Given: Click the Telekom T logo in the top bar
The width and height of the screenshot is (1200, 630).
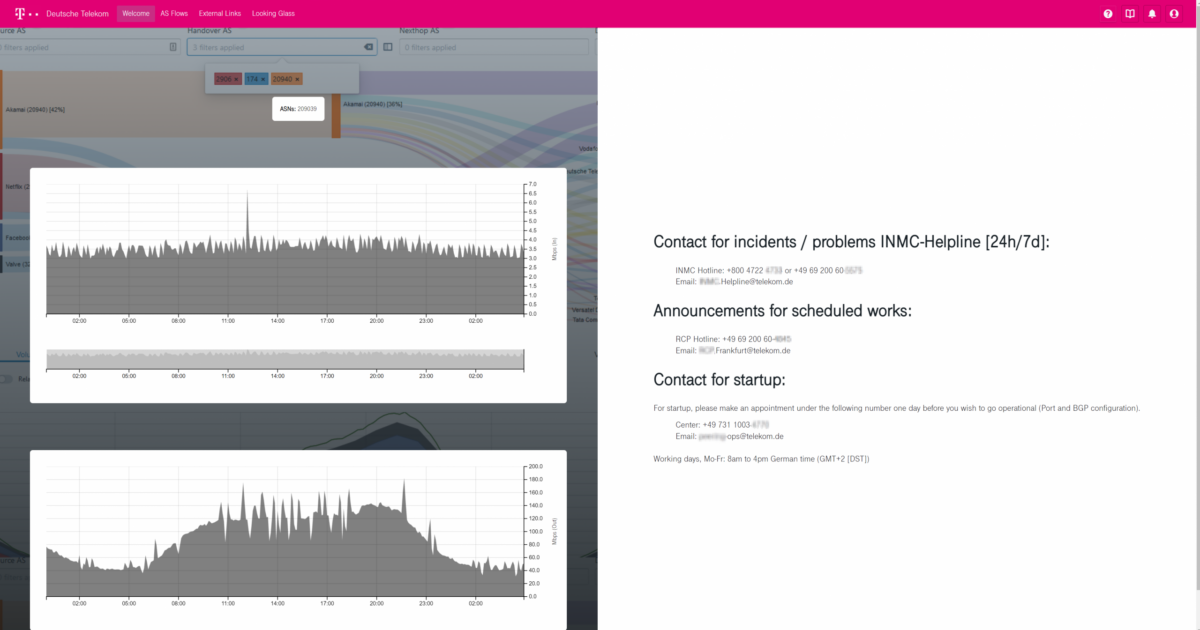Looking at the screenshot, I should tap(20, 14).
